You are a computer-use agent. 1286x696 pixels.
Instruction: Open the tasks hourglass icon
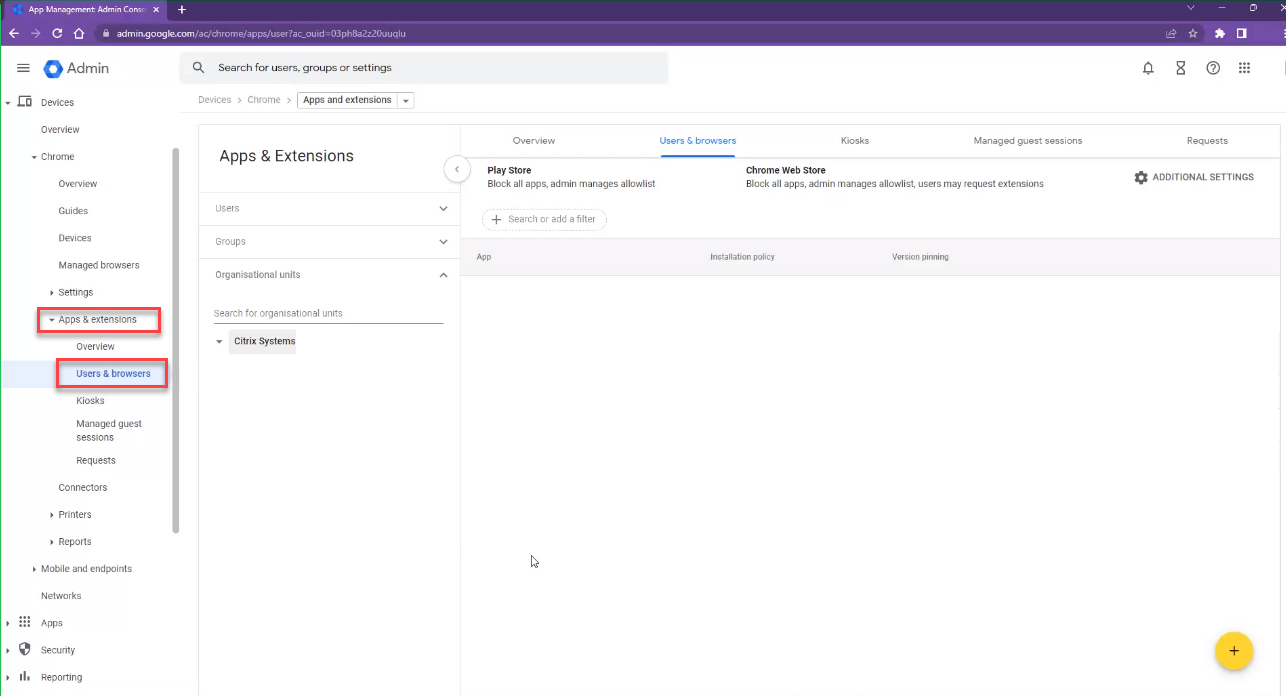1180,68
